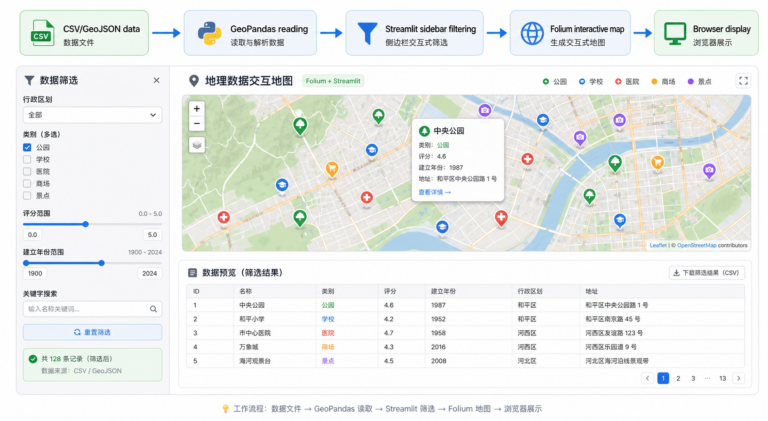Click blue school marker right of the popup top
Image resolution: width=768 pixels, height=421 pixels.
[x=543, y=120]
